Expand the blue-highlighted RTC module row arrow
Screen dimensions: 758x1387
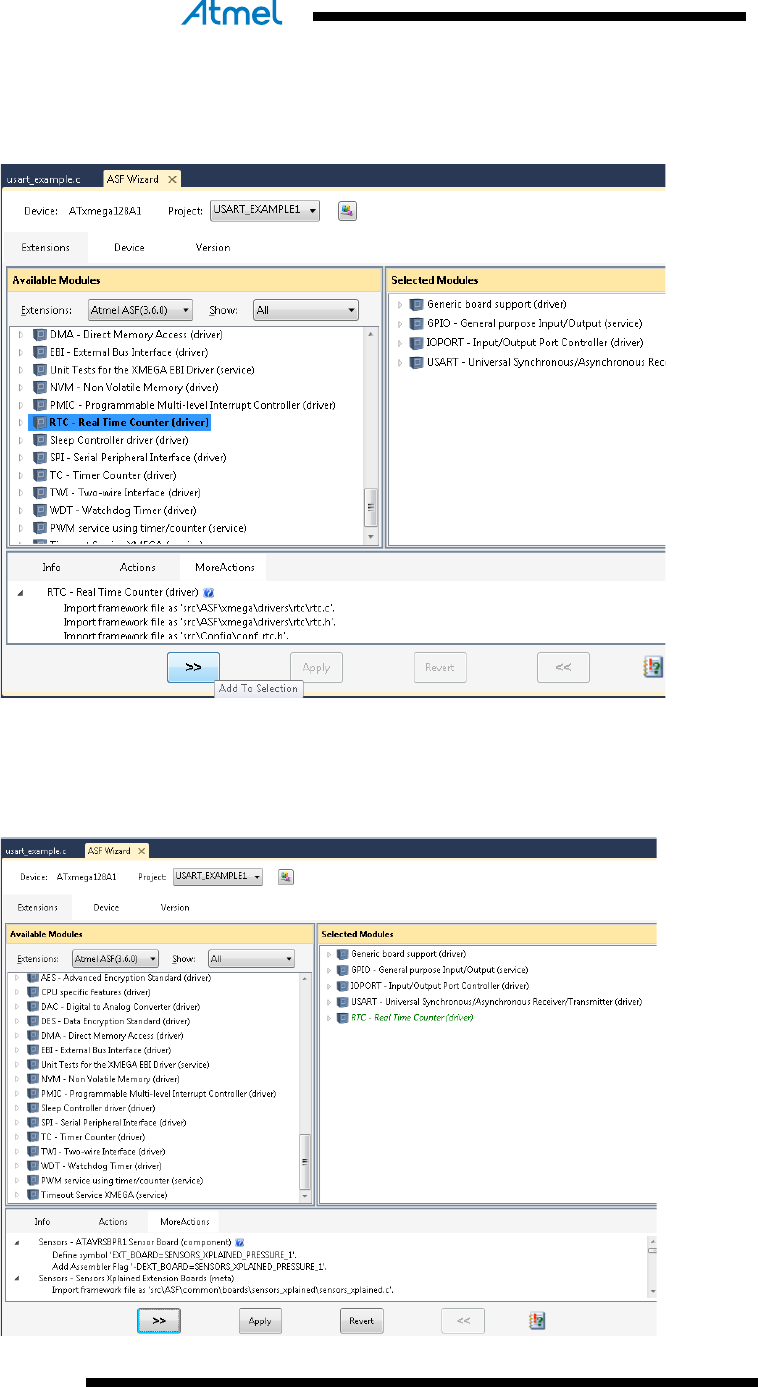20,423
